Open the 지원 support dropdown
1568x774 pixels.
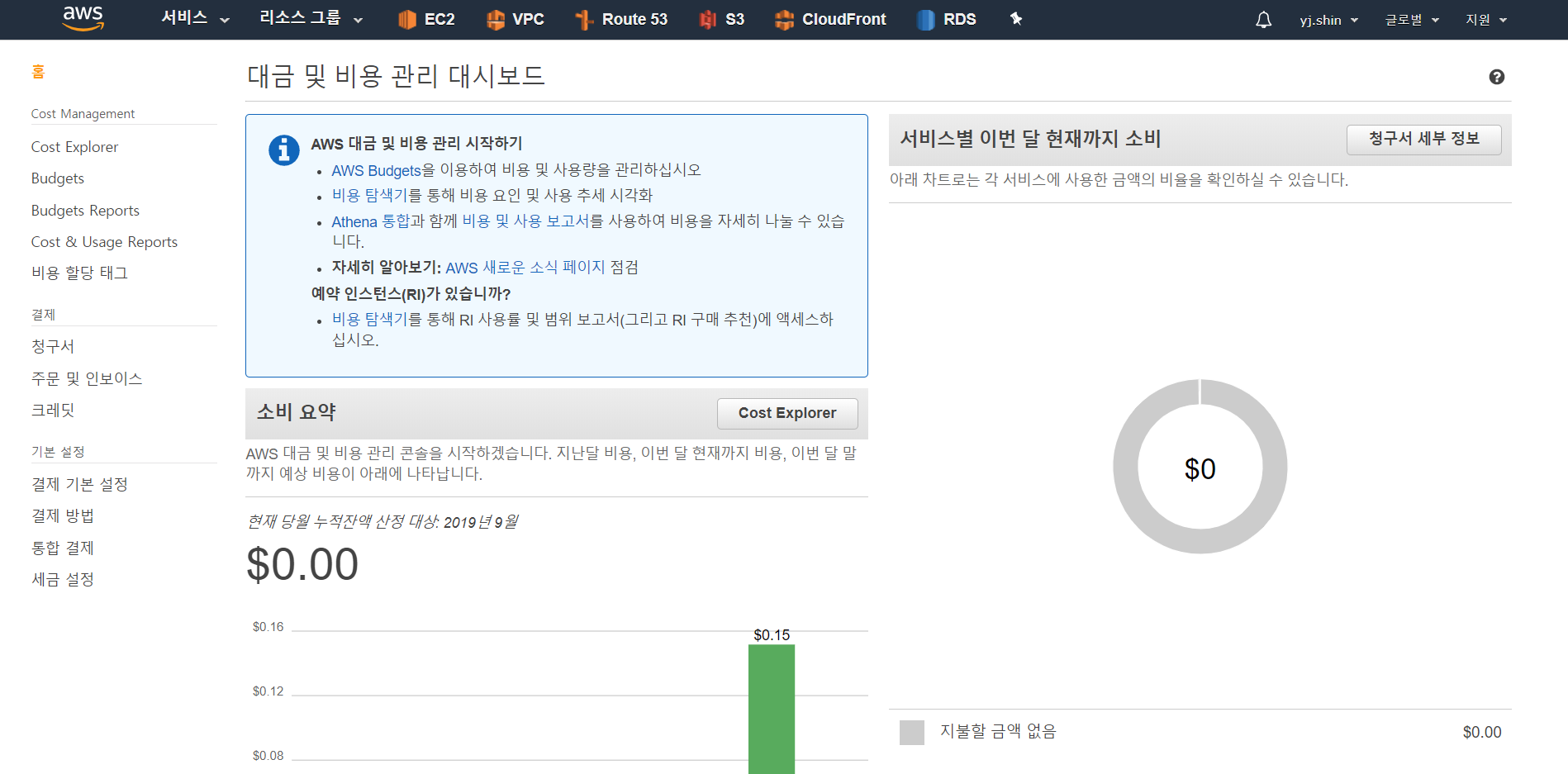[x=1486, y=20]
